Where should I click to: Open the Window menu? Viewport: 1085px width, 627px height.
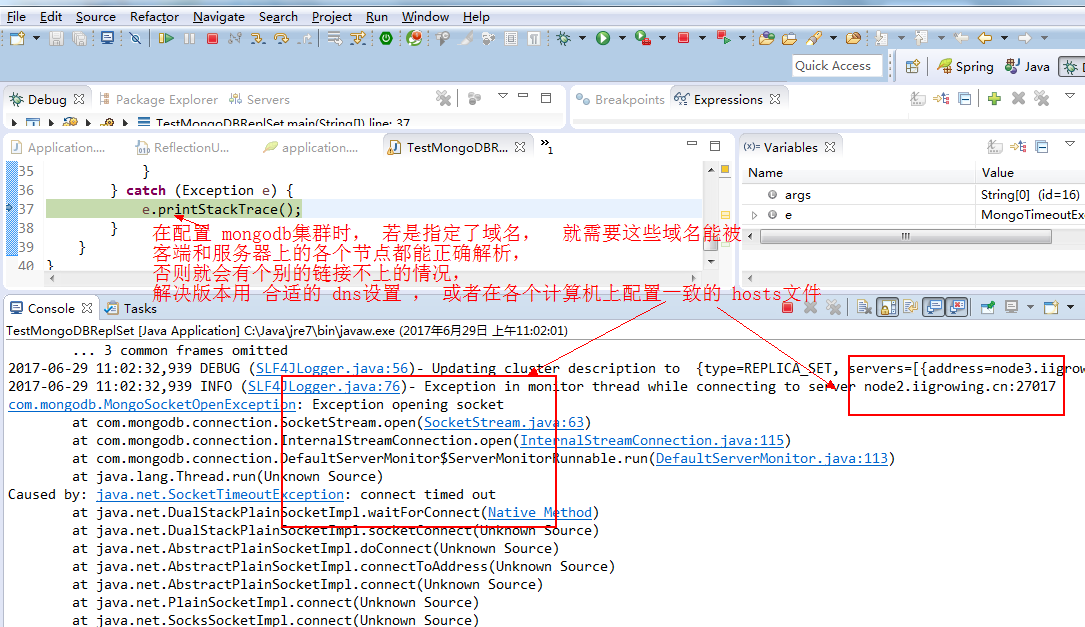pyautogui.click(x=425, y=17)
